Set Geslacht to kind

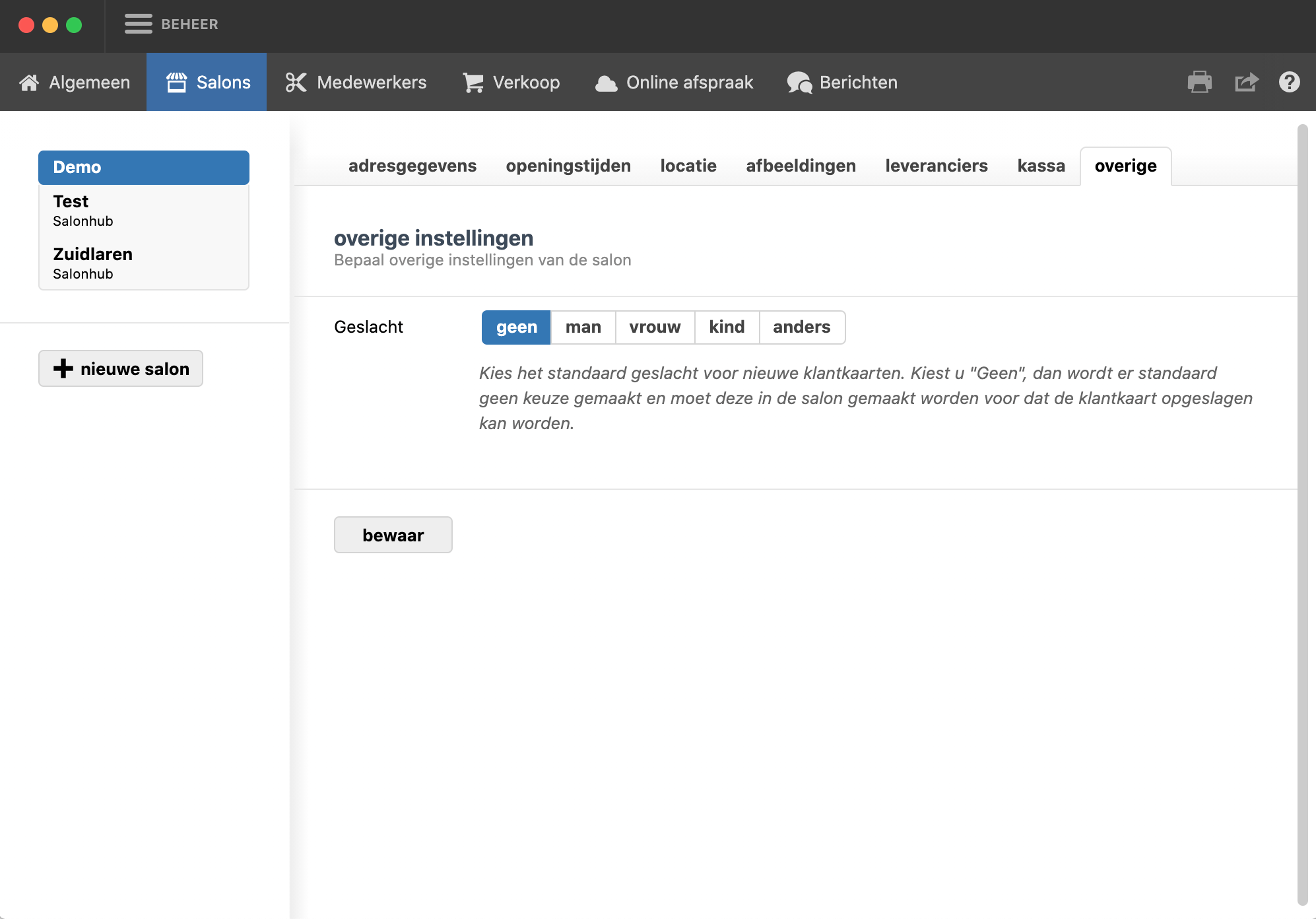point(727,327)
